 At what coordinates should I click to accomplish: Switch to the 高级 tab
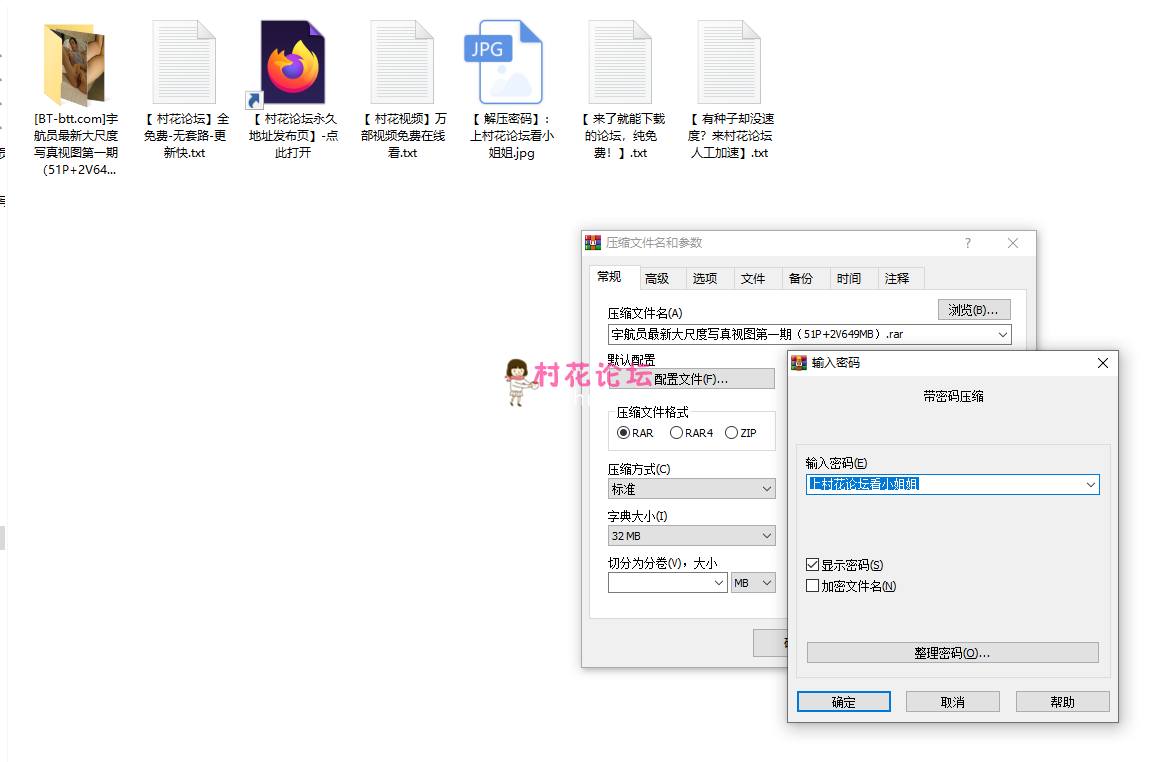pyautogui.click(x=657, y=279)
